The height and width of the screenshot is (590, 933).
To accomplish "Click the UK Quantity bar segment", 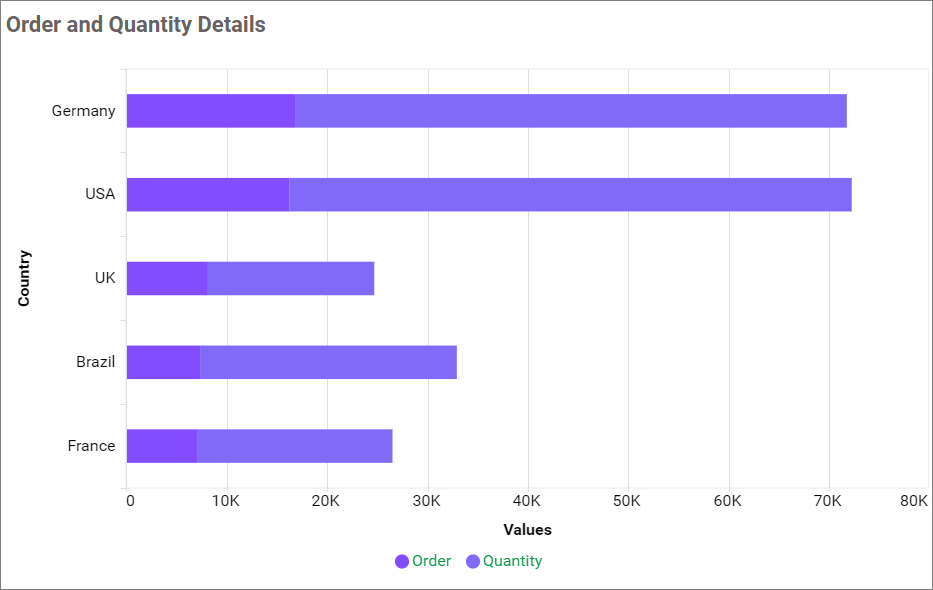I will 290,279.
